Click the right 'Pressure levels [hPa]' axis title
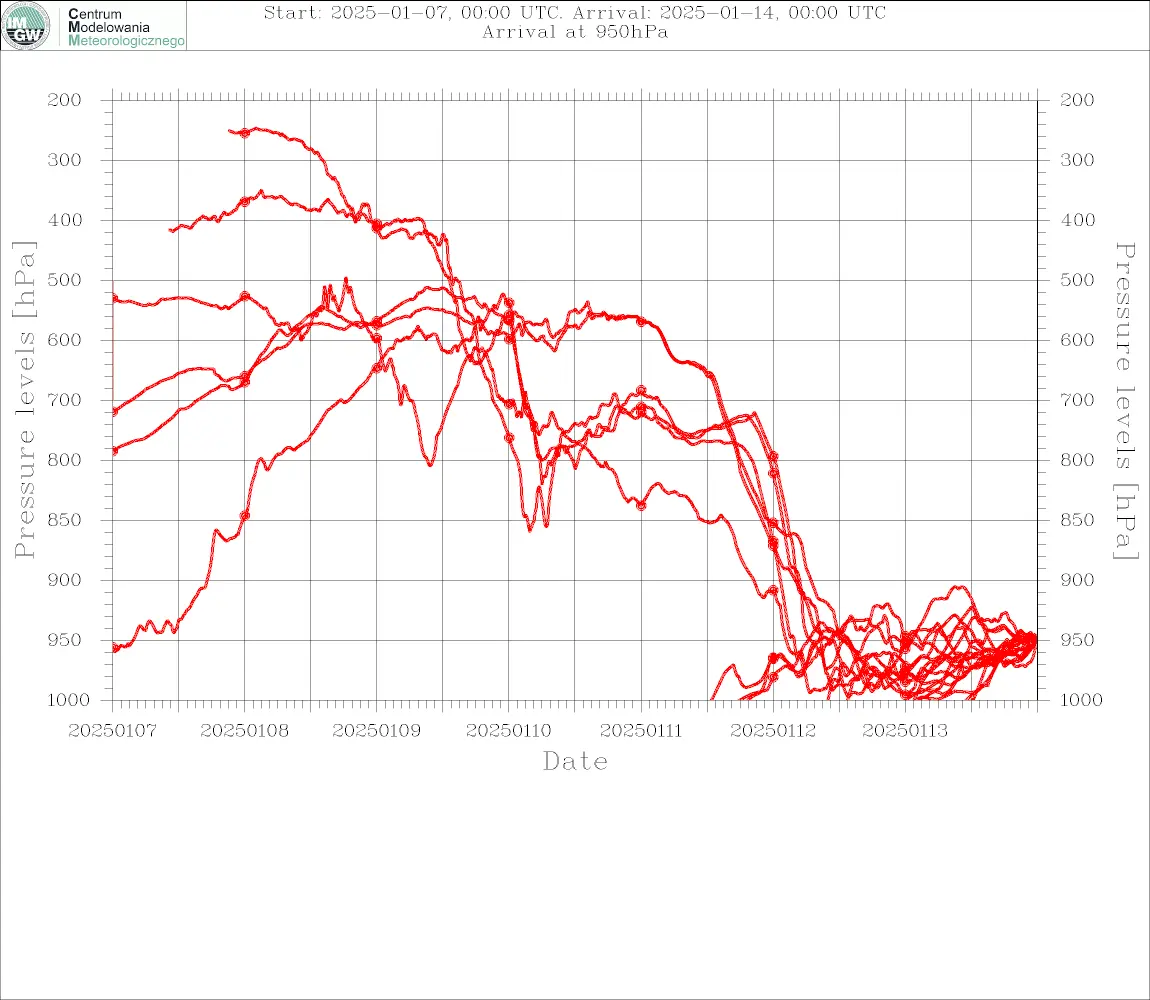This screenshot has height=1000, width=1150. (x=1126, y=401)
